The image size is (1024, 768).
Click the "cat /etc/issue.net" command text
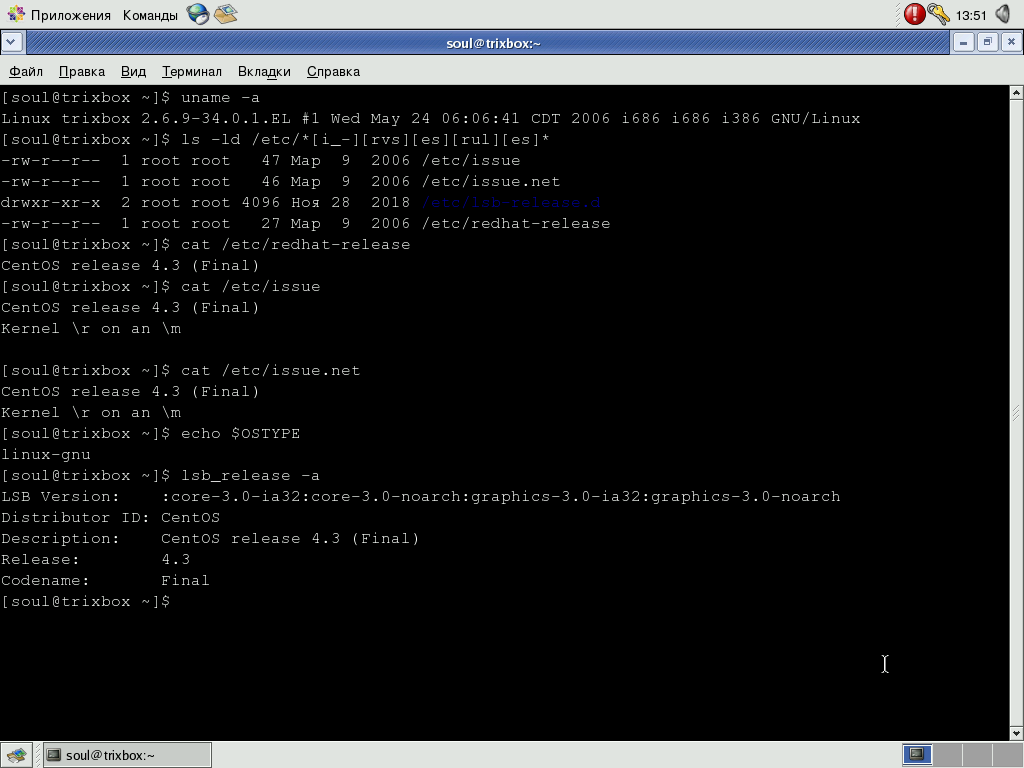[x=270, y=370]
